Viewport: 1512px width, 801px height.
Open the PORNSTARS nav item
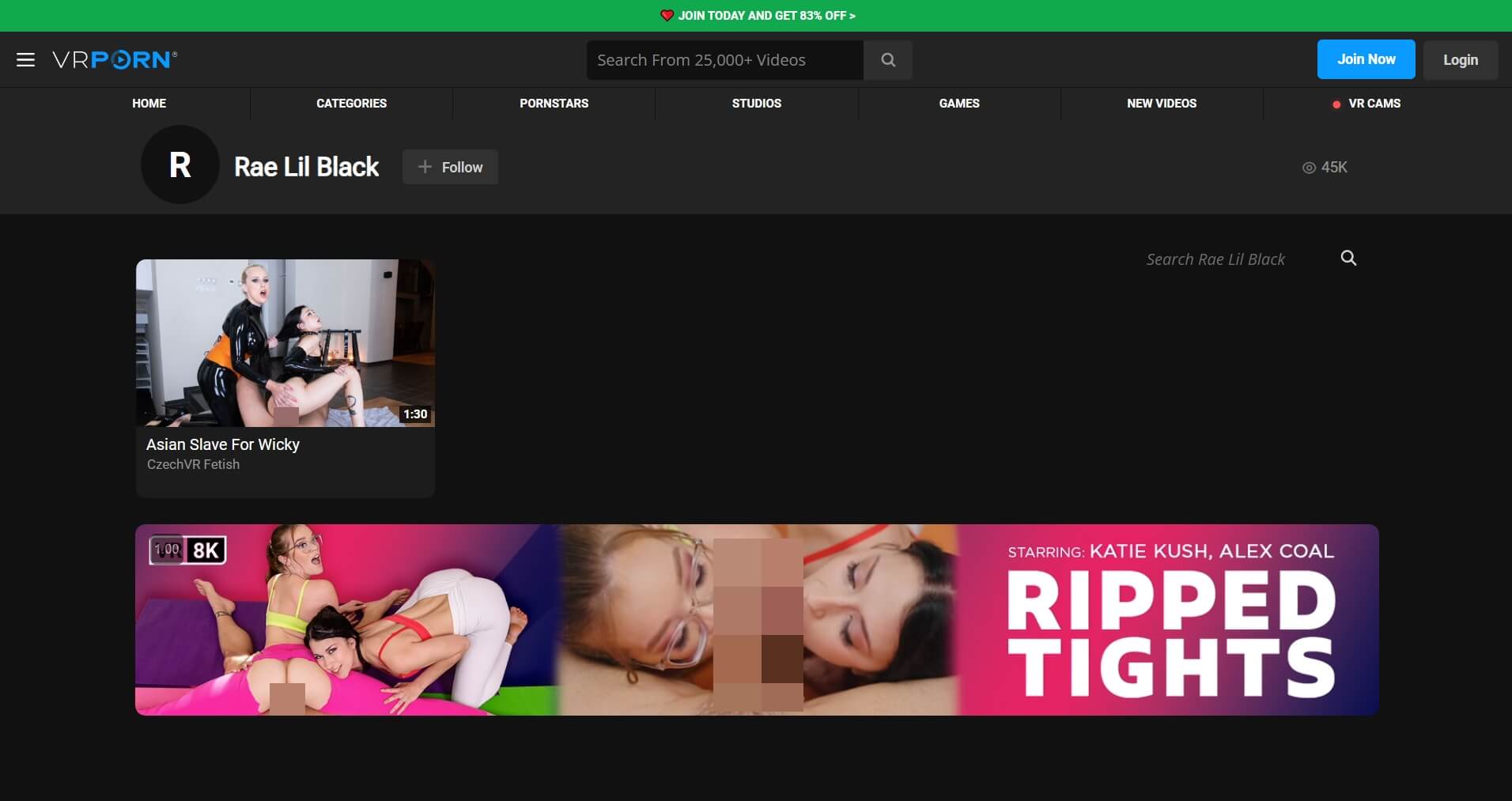point(554,104)
